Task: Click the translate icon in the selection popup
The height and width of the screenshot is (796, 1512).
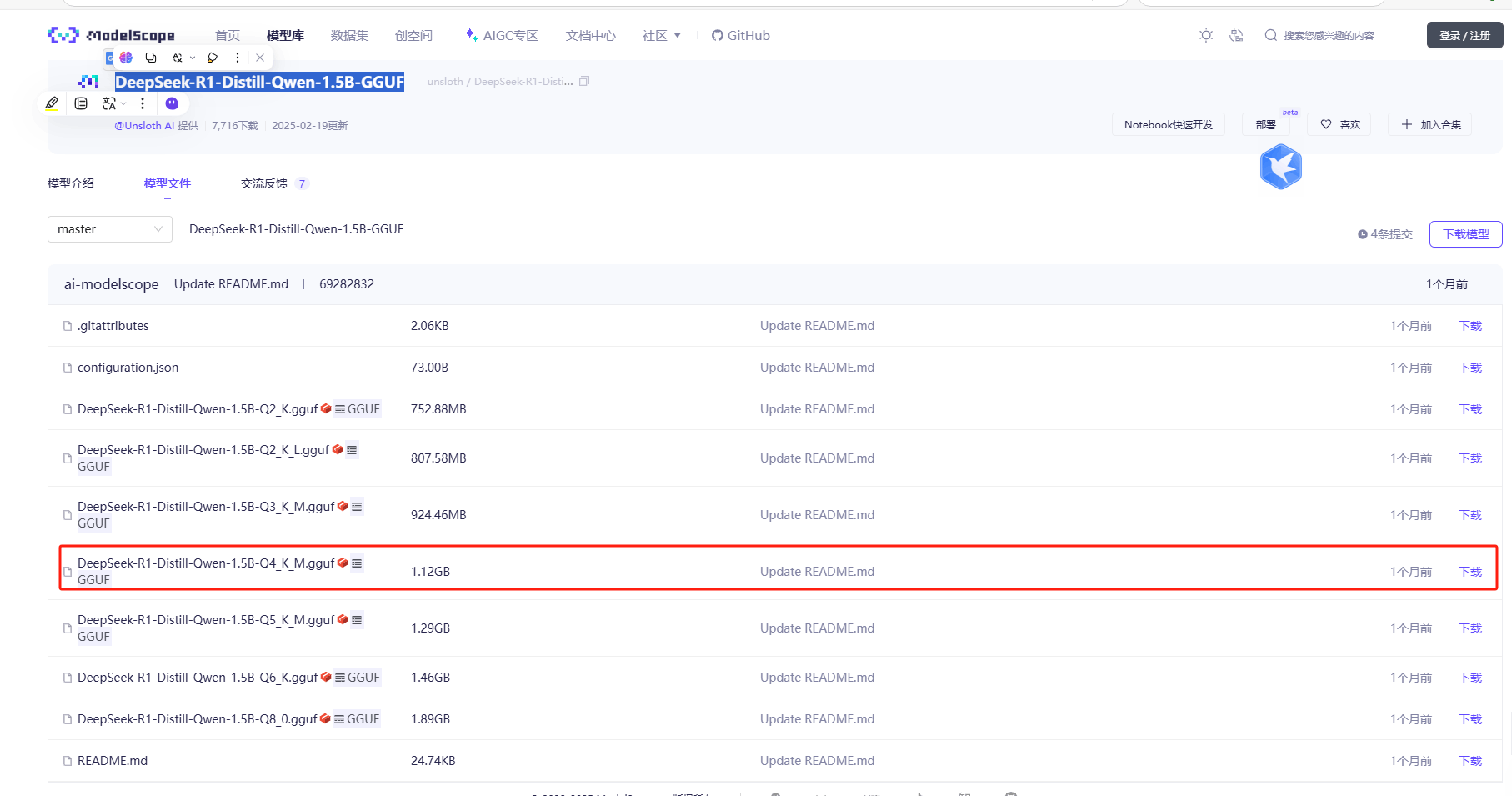Action: 177,58
